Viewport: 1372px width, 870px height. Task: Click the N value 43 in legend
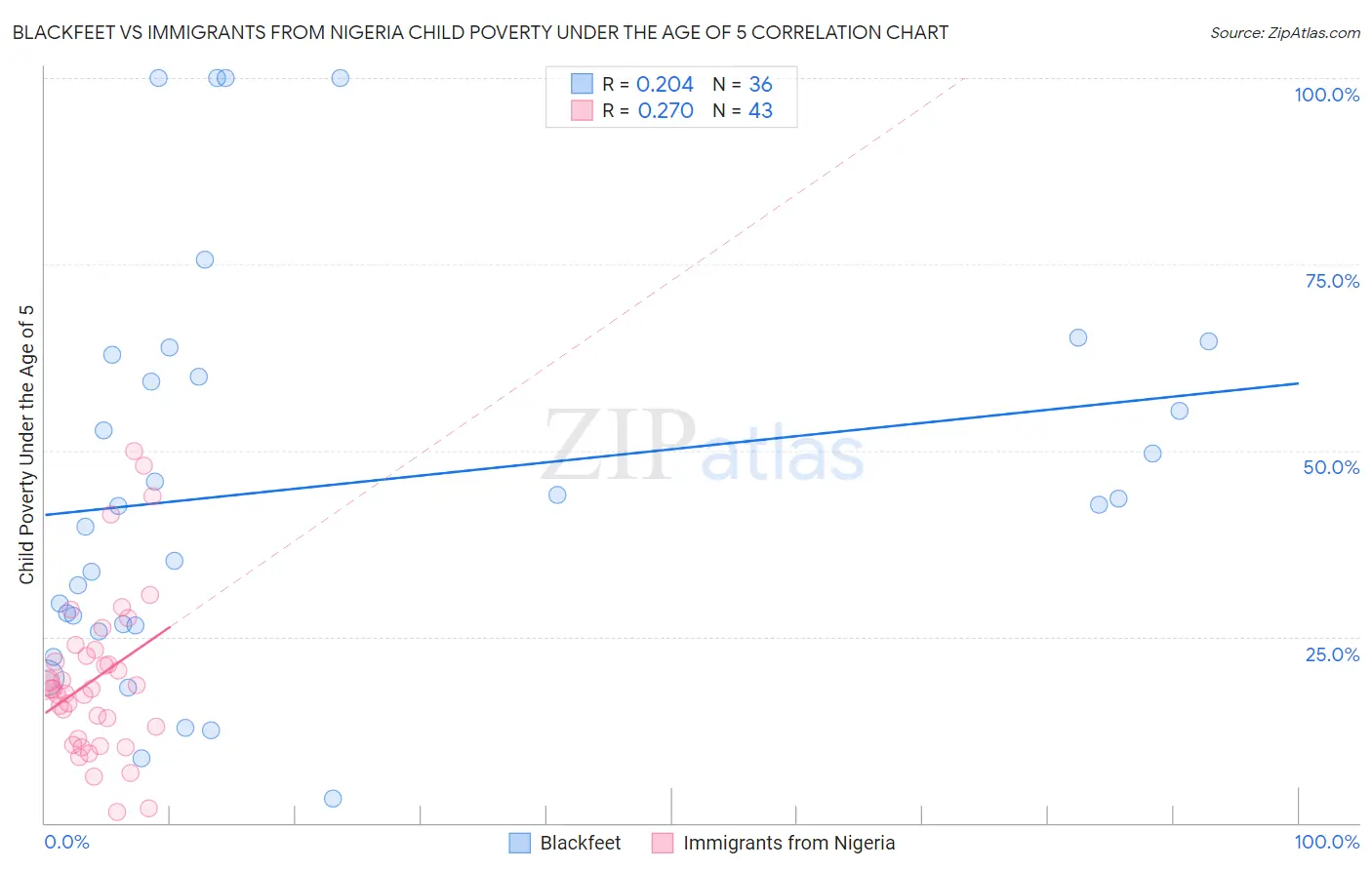760,110
